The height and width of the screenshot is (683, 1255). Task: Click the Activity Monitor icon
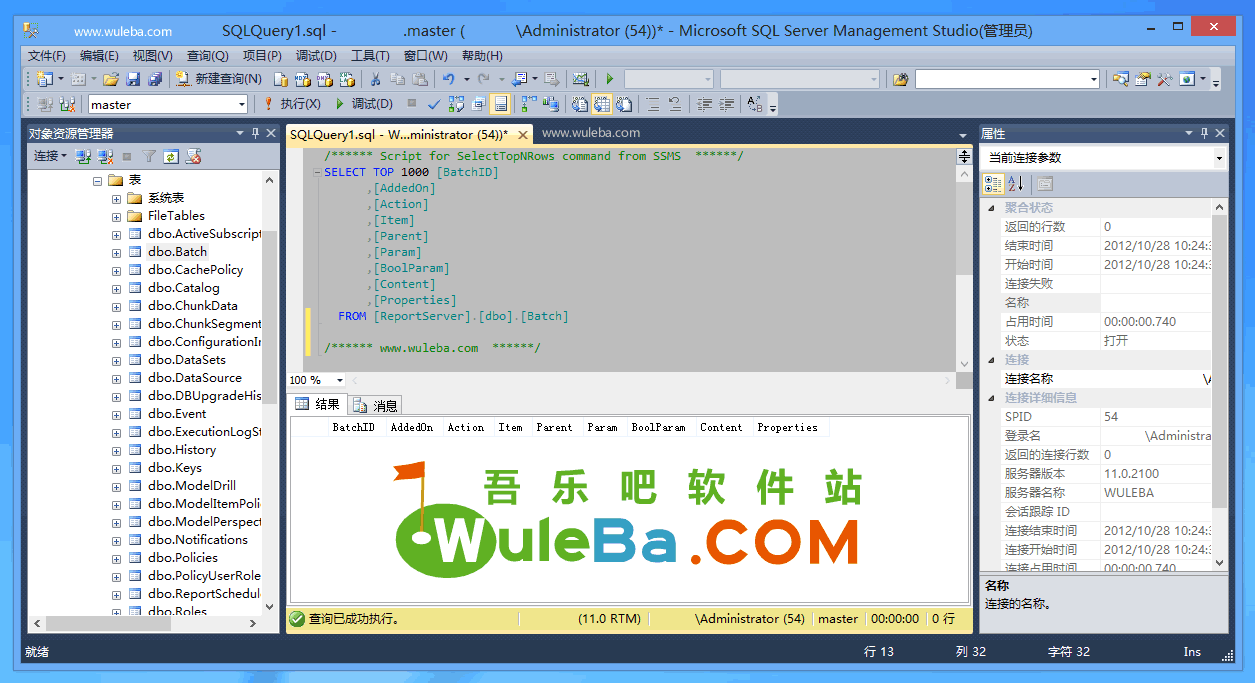580,79
